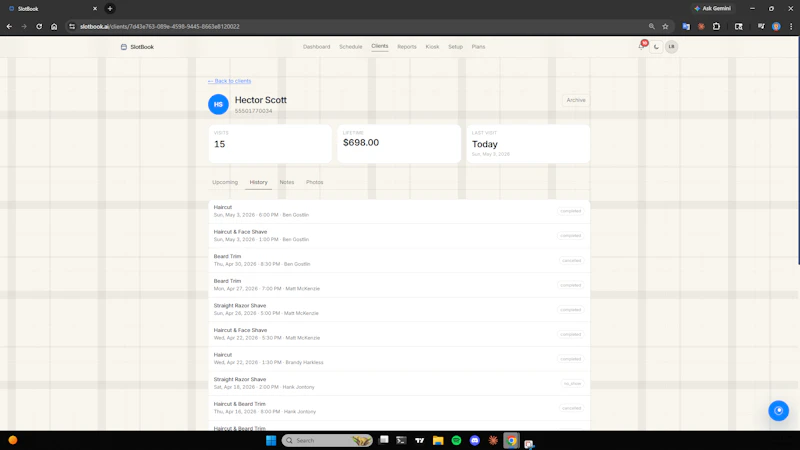View site information icon in address bar

point(72,27)
